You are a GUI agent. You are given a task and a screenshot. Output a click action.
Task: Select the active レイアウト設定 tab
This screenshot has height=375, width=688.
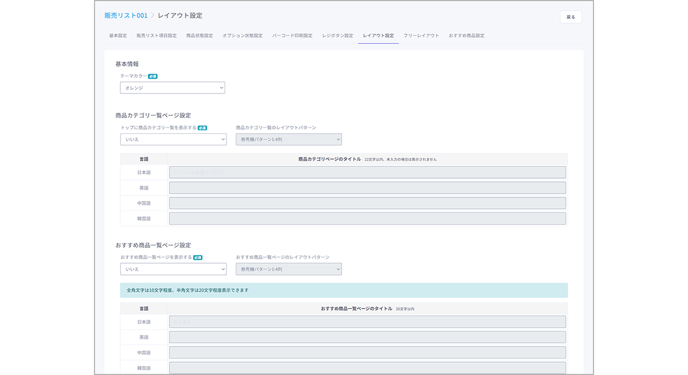pyautogui.click(x=378, y=36)
